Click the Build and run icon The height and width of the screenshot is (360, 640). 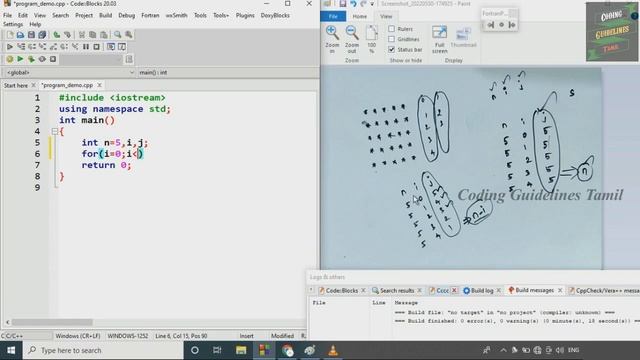tap(31, 59)
